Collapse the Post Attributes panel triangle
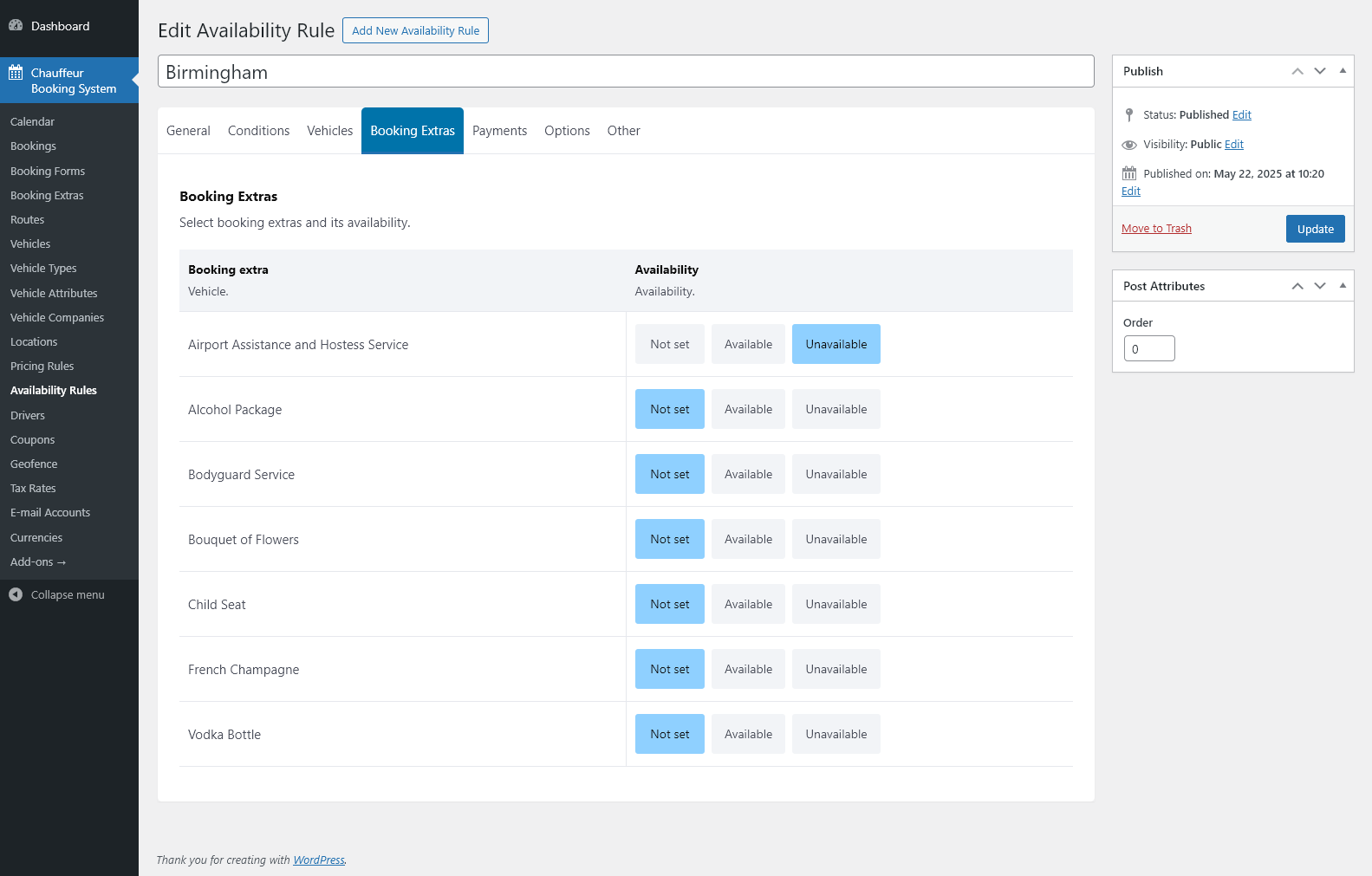Screen dimensions: 1372x876 [1343, 286]
